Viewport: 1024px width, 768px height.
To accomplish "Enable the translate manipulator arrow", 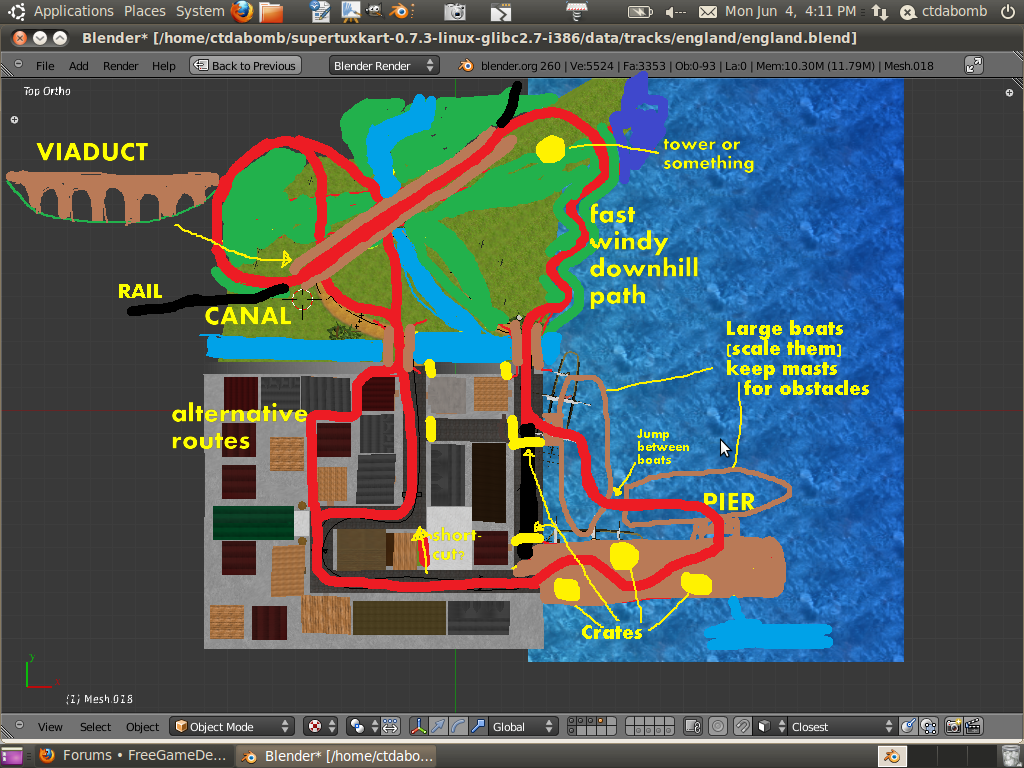I will 439,727.
